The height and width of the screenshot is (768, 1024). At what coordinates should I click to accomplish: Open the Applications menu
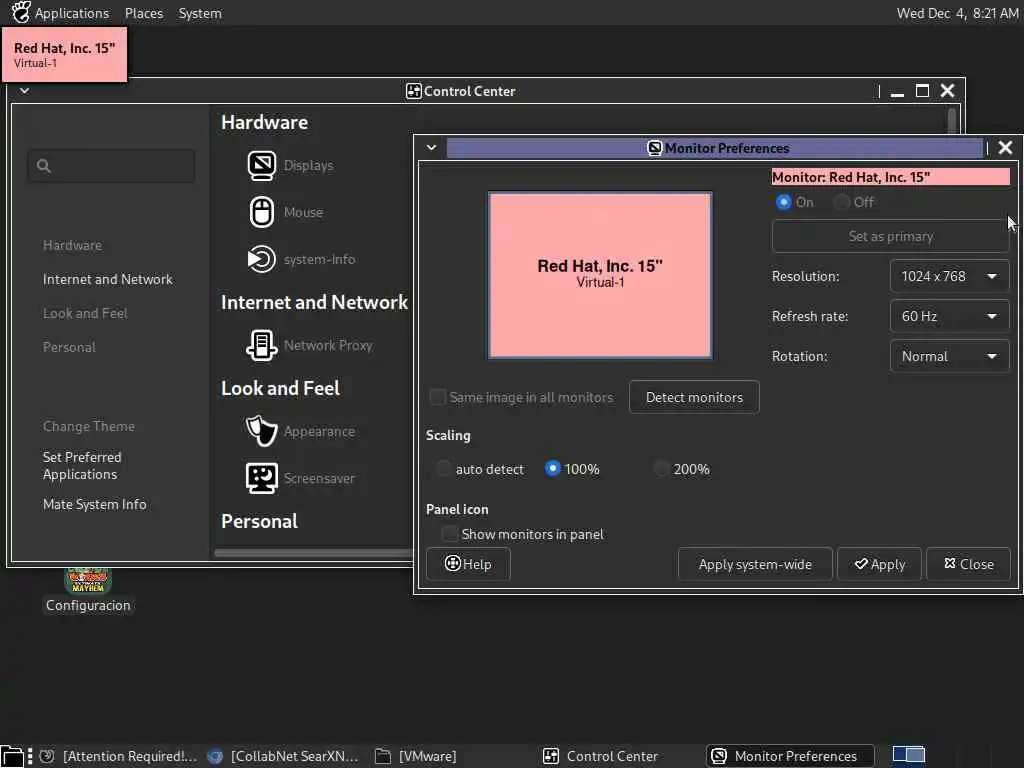72,13
